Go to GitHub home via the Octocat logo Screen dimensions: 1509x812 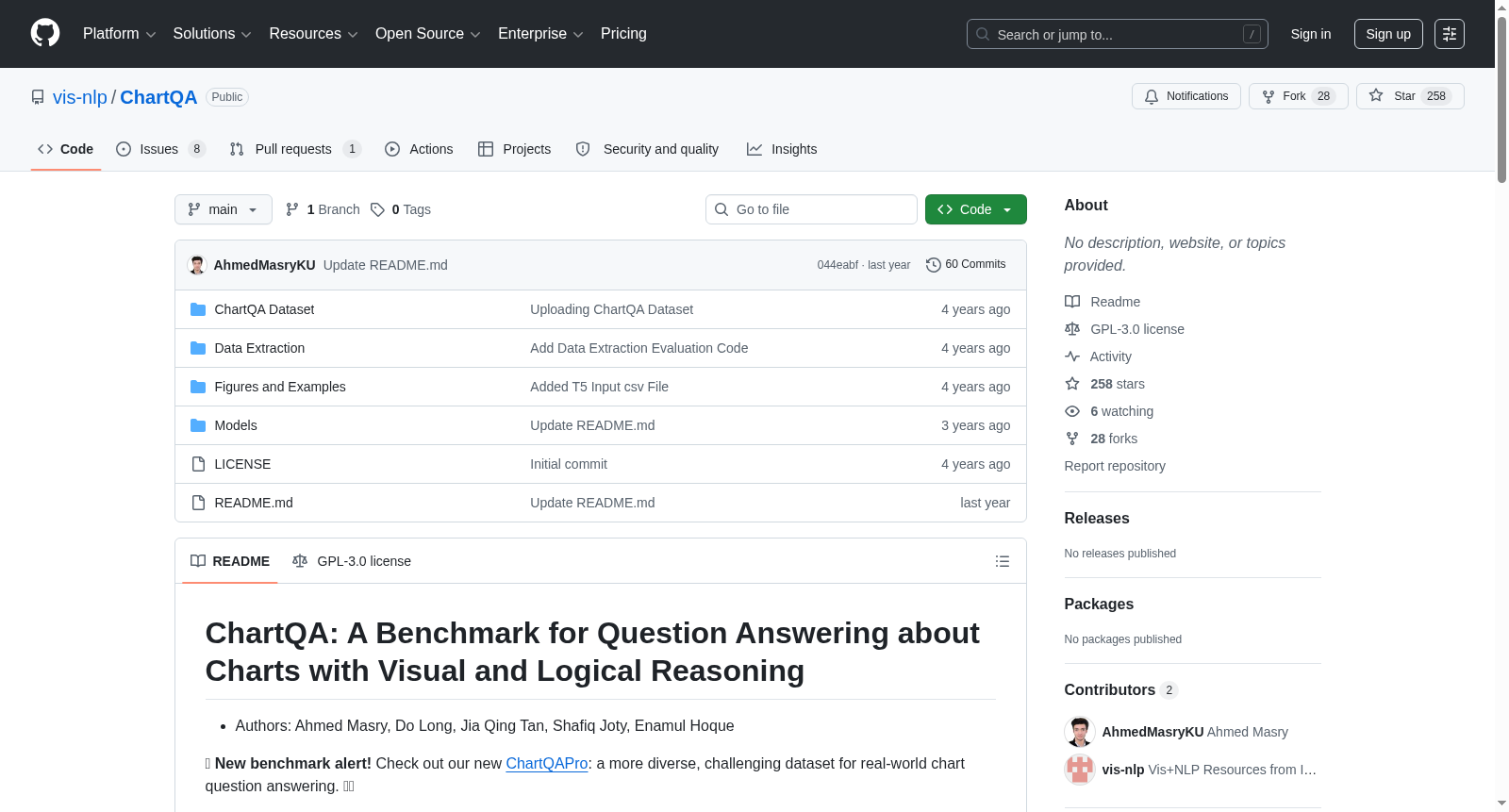pyautogui.click(x=45, y=34)
